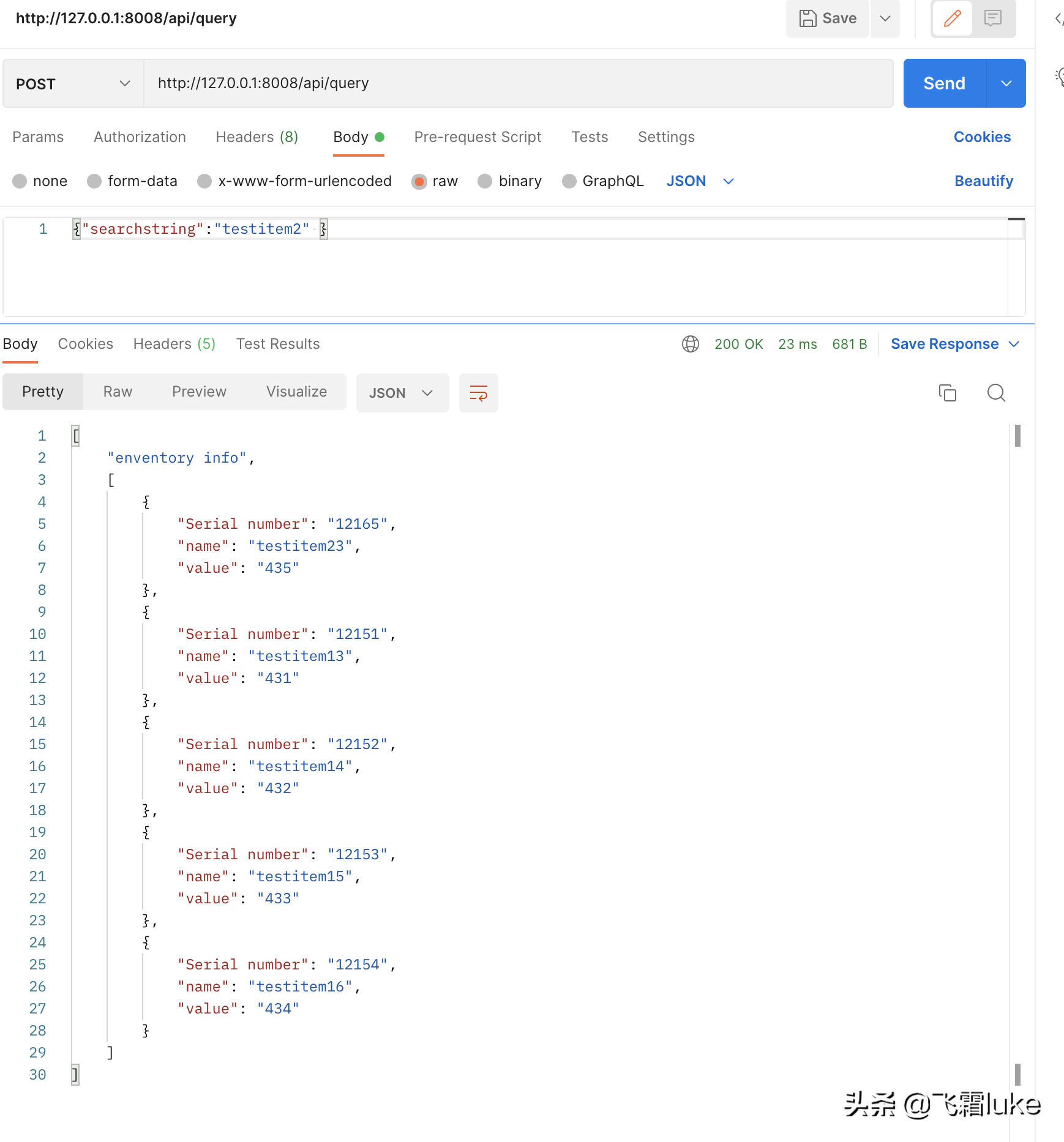Image resolution: width=1064 pixels, height=1142 pixels.
Task: Select the binary body type
Action: [x=485, y=181]
